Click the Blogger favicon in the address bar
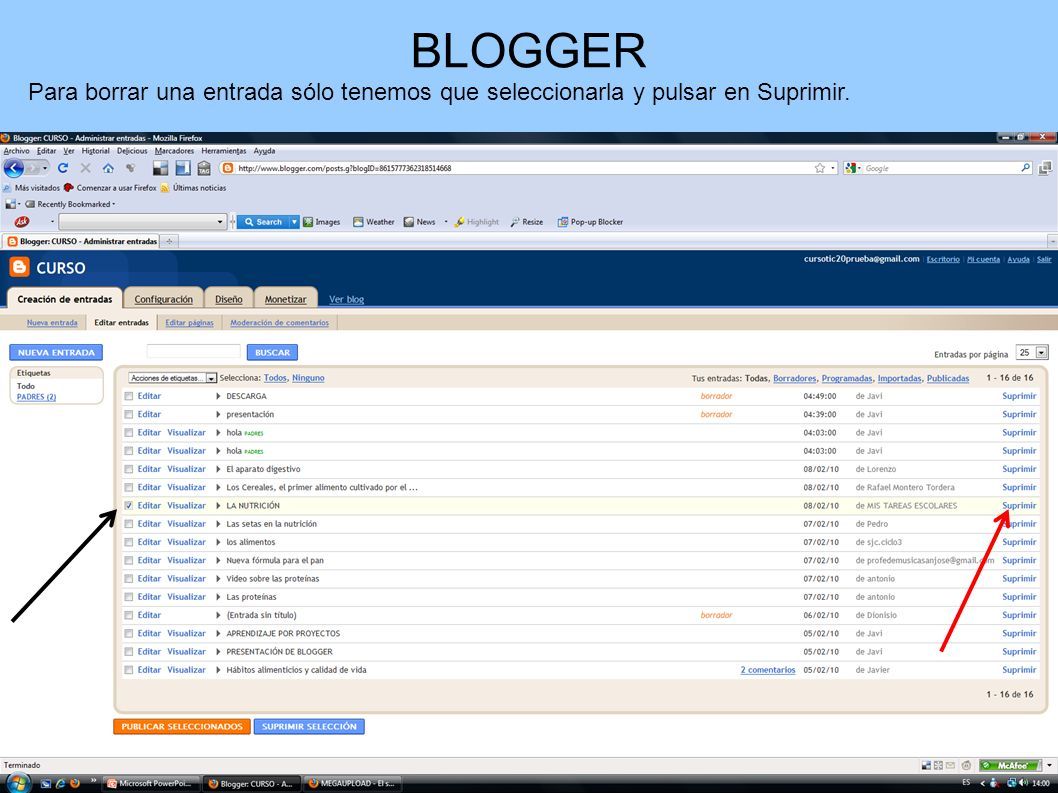Screen dimensions: 1058x793 pyautogui.click(x=227, y=168)
